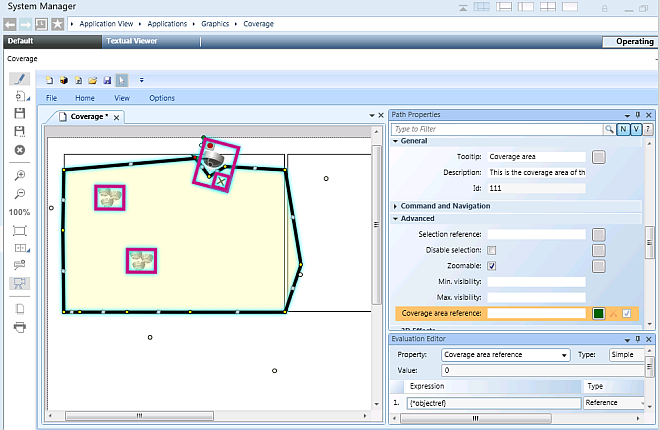Click the fit-to-window icon below 100%
The width and height of the screenshot is (660, 430).
point(19,231)
